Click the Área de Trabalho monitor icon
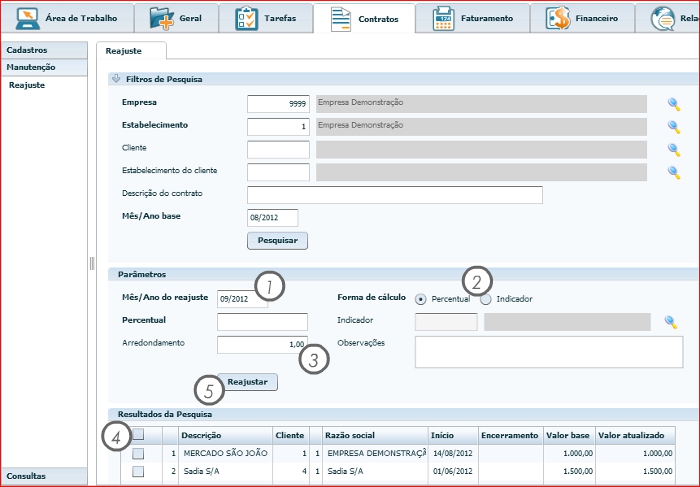The image size is (700, 487). pos(28,18)
